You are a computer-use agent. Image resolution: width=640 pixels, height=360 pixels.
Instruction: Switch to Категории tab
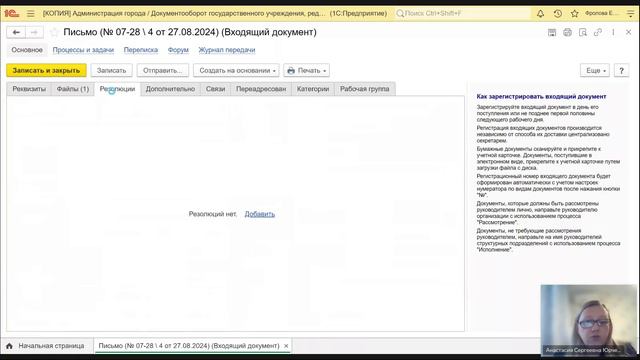pyautogui.click(x=313, y=89)
